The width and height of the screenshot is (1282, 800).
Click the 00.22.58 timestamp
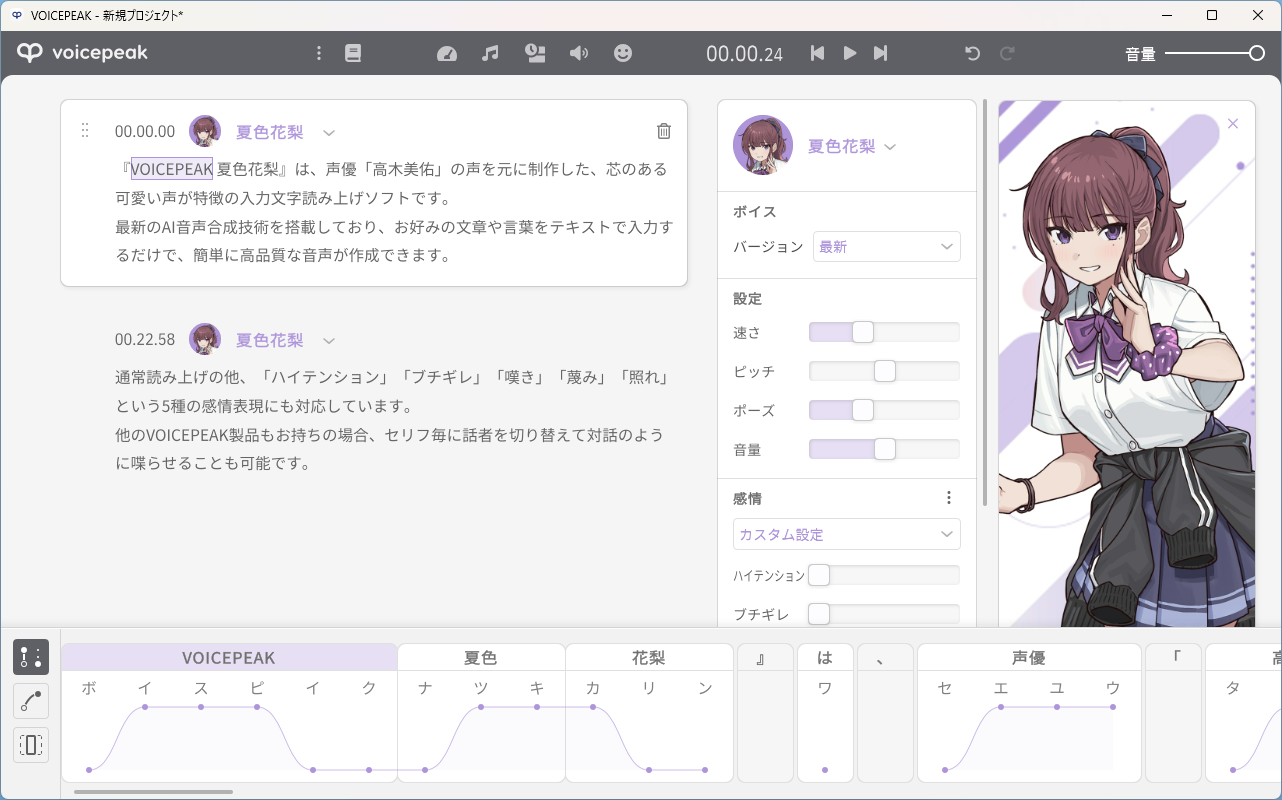145,340
